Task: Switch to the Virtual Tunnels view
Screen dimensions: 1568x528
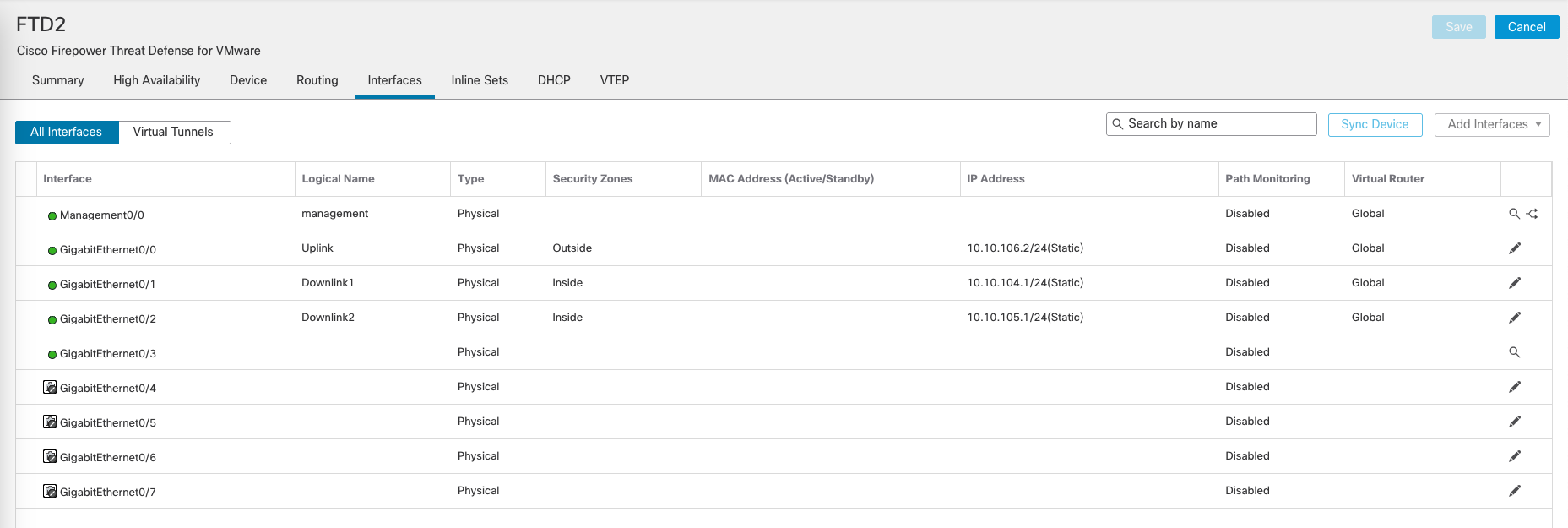Action: 173,132
